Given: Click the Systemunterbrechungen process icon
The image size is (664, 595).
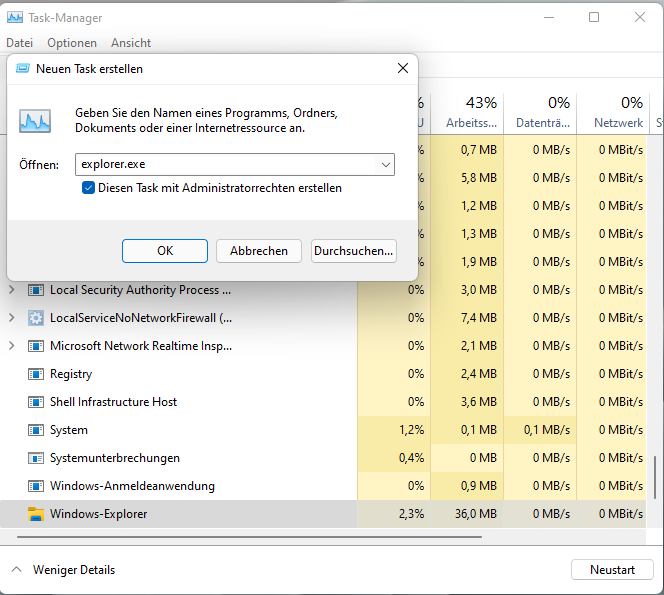Looking at the screenshot, I should point(36,458).
